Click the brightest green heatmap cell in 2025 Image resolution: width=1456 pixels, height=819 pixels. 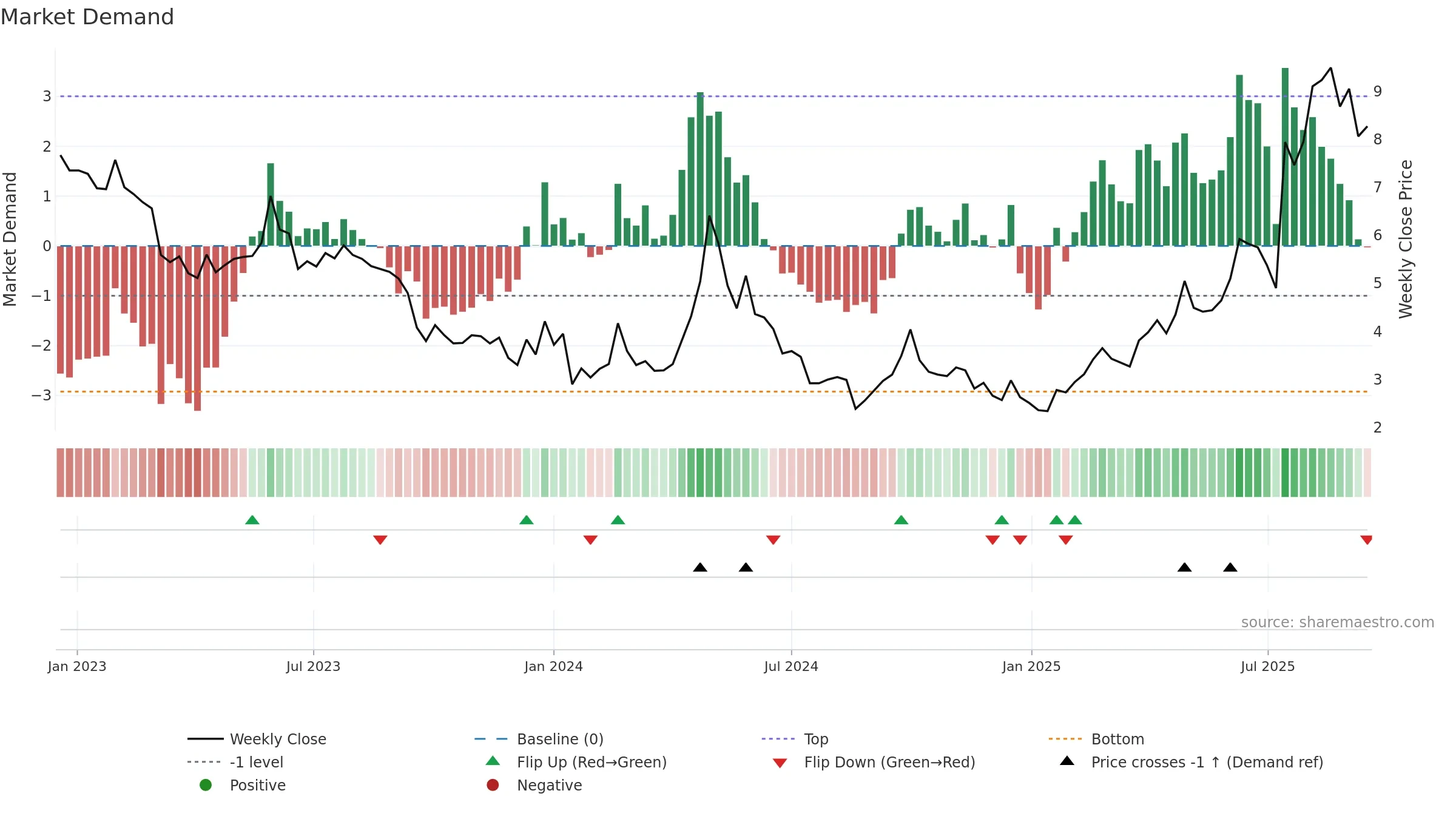click(x=1285, y=473)
